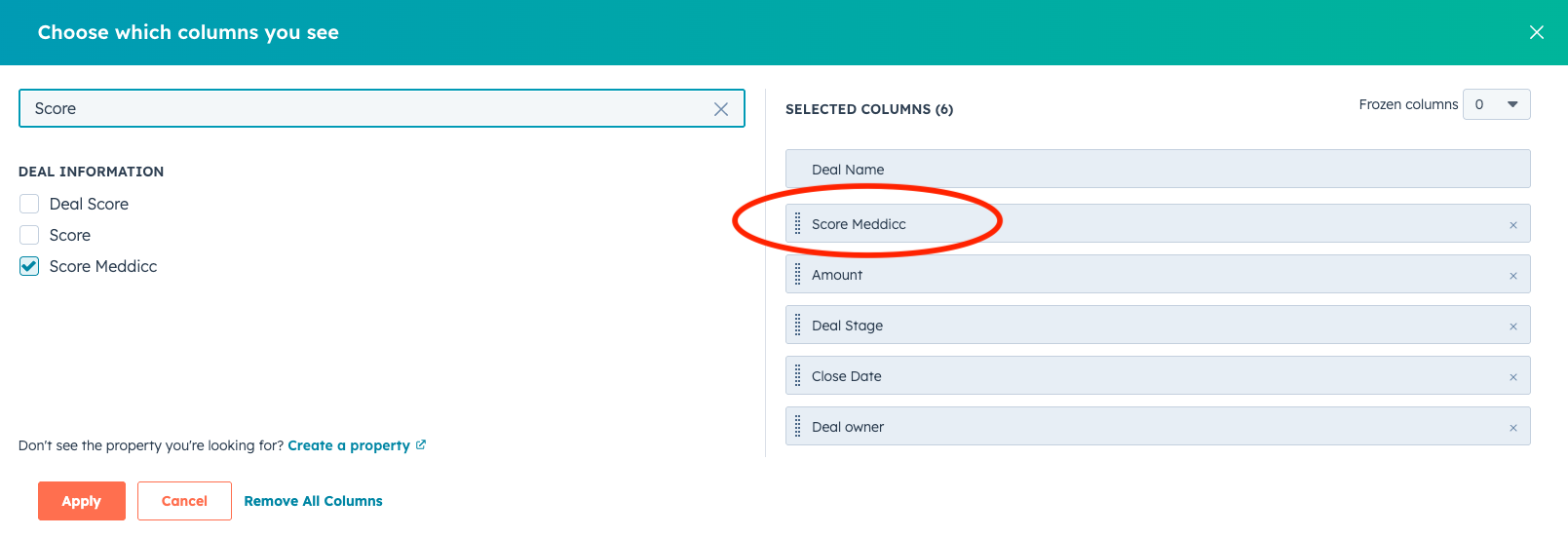Remove the Amount column using X icon
This screenshot has width=1568, height=538.
point(1512,276)
